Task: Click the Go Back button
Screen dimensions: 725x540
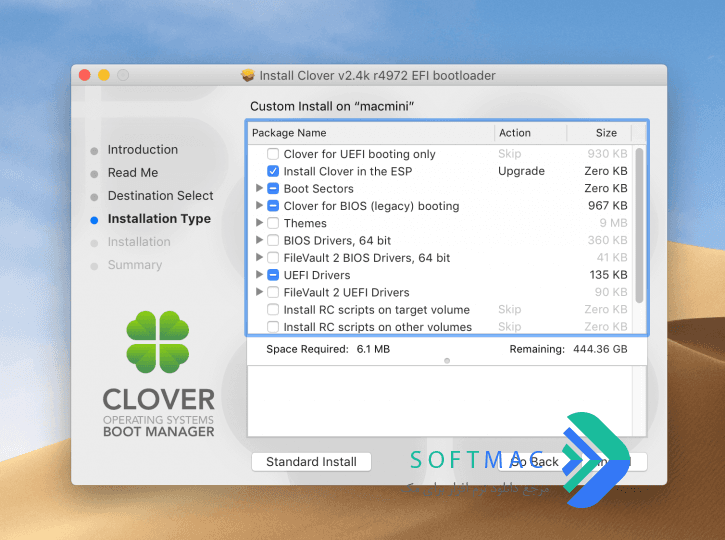Action: pos(535,462)
